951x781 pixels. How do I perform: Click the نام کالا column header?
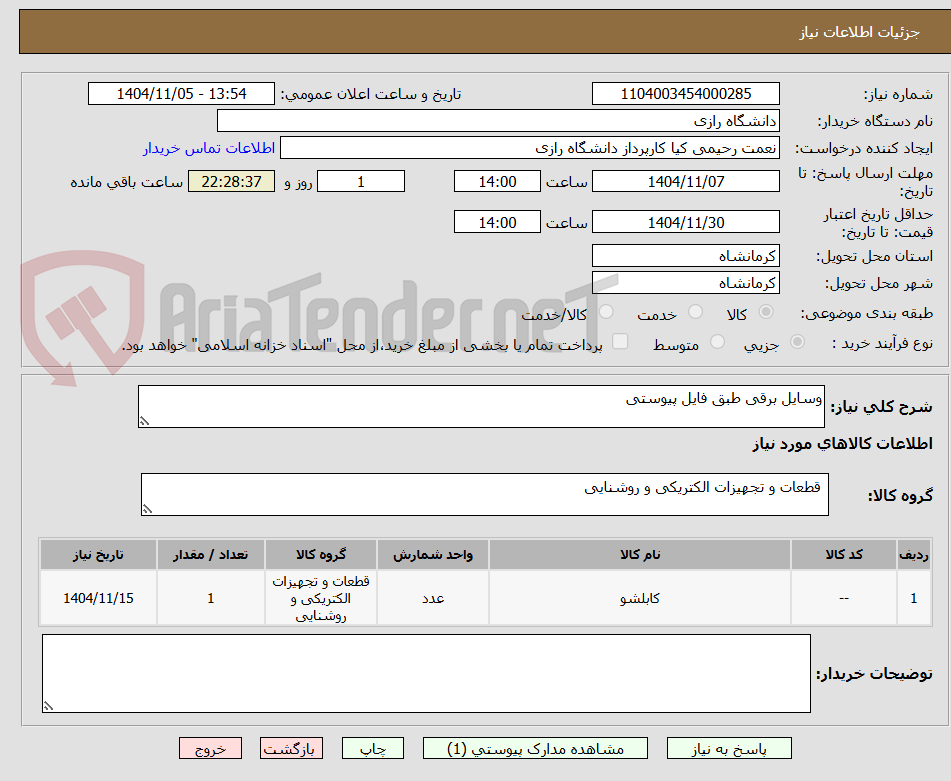pos(640,555)
